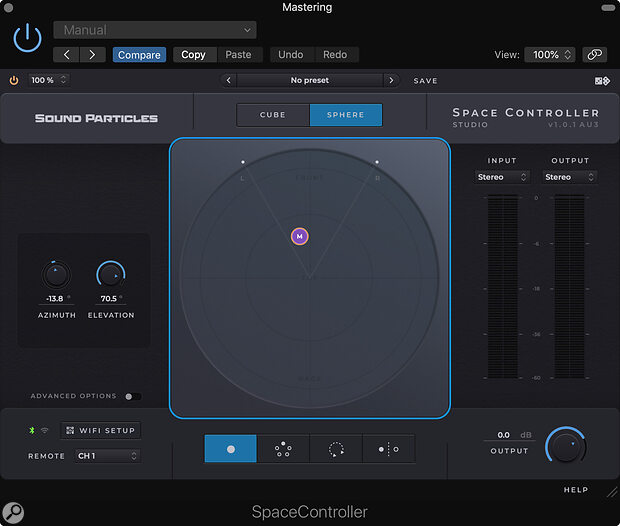Toggle the Advanced Options switch
Image resolution: width=620 pixels, height=526 pixels.
pyautogui.click(x=132, y=396)
